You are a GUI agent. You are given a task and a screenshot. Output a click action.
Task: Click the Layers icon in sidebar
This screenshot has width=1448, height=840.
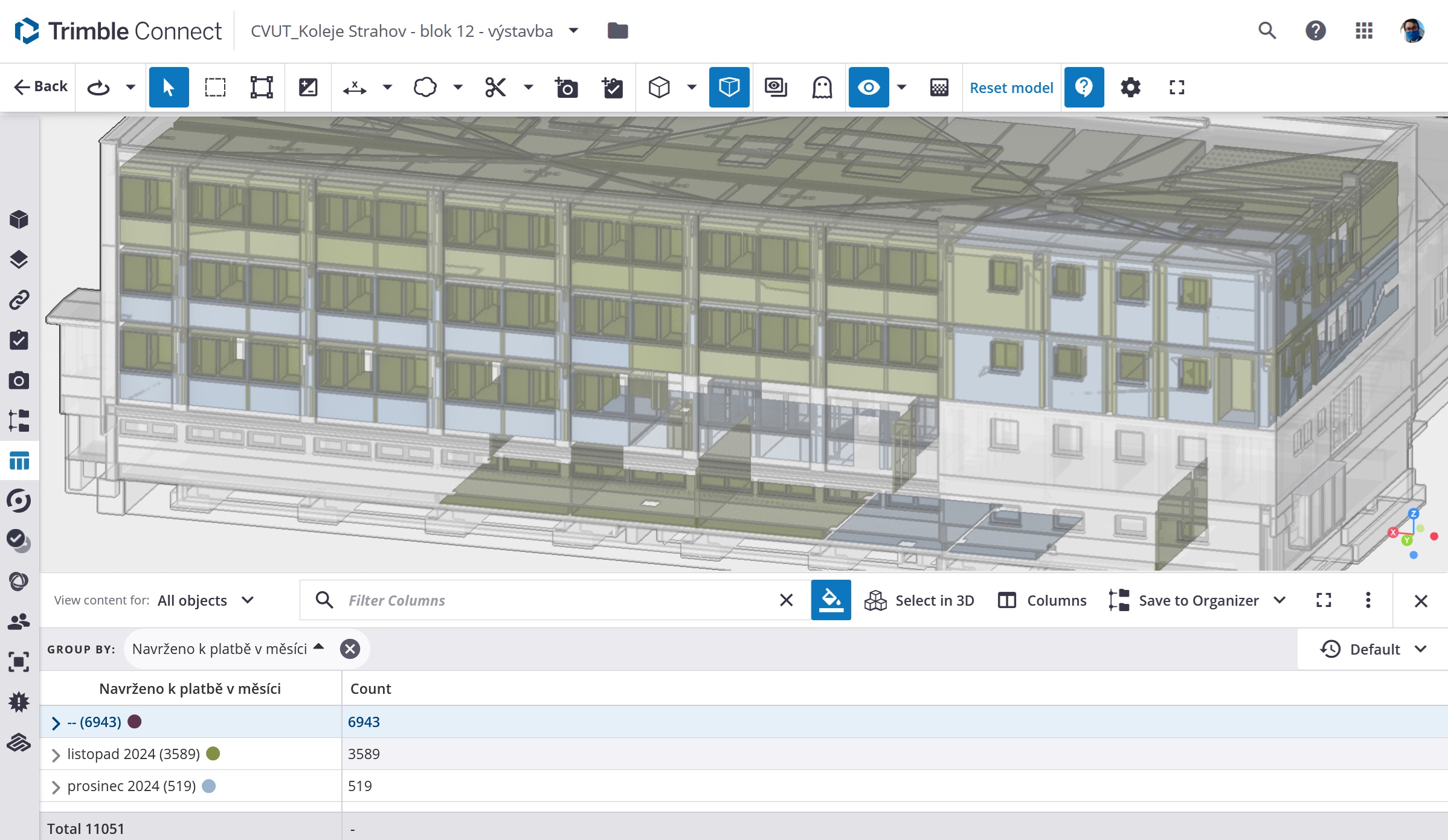pos(19,260)
